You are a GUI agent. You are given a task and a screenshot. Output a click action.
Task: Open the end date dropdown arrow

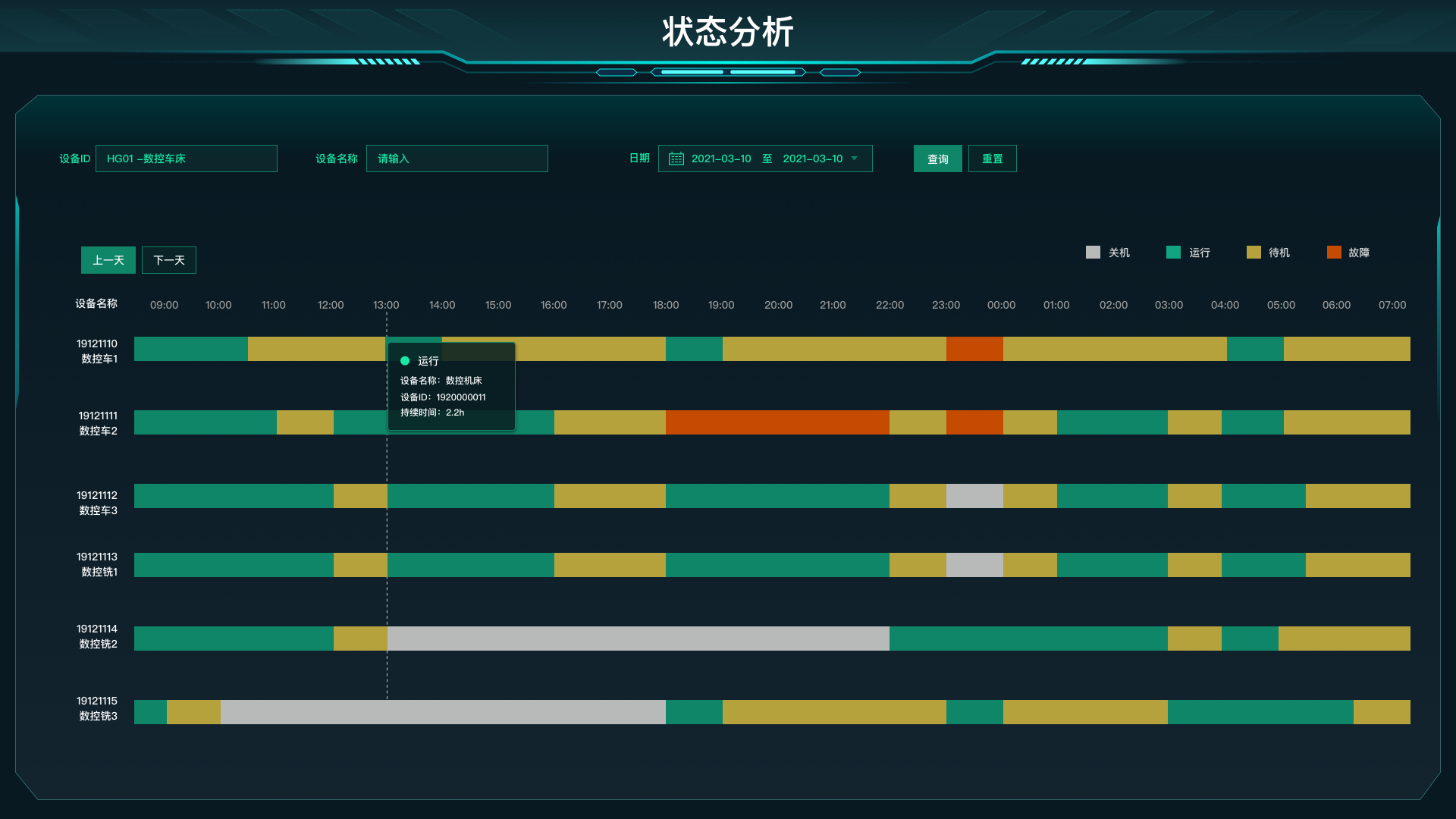pos(855,158)
